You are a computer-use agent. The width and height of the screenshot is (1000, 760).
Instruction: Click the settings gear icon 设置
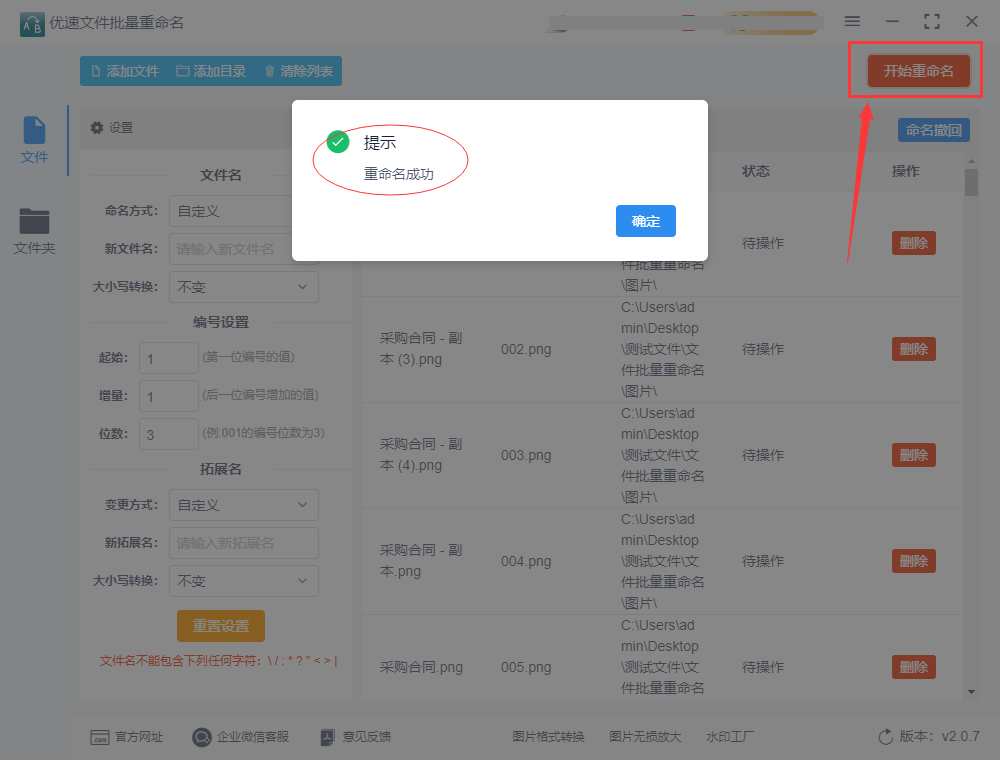(97, 128)
